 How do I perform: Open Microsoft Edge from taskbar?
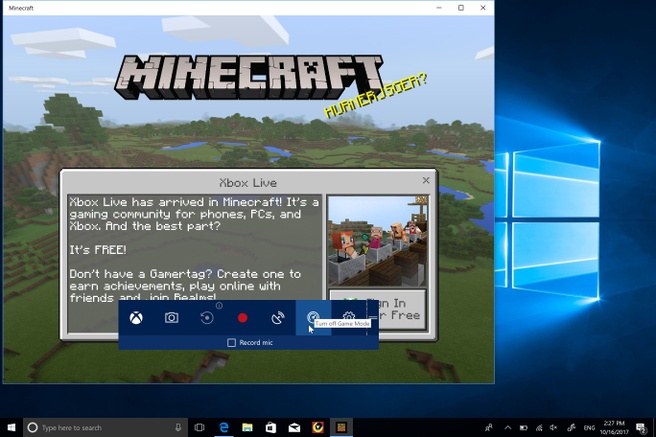click(x=224, y=427)
